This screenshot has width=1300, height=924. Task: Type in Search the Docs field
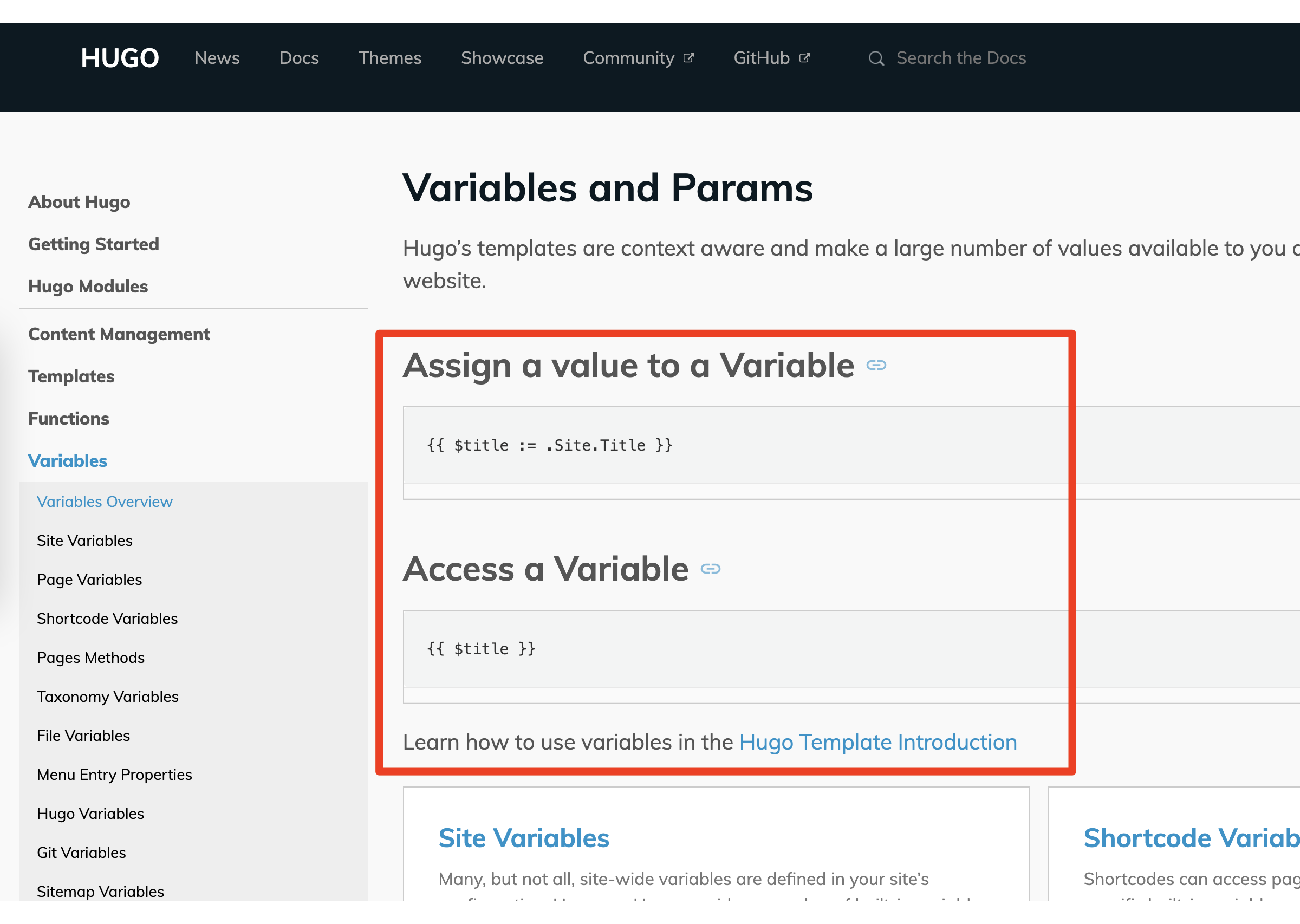pyautogui.click(x=960, y=58)
